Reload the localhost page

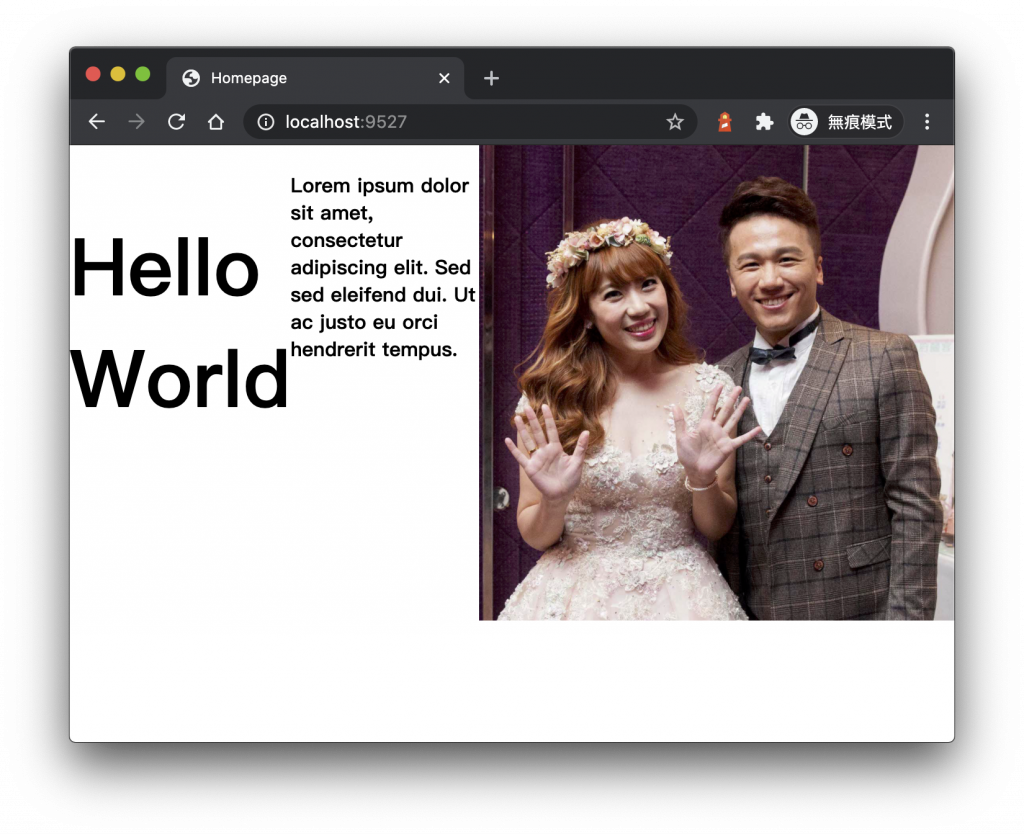176,122
